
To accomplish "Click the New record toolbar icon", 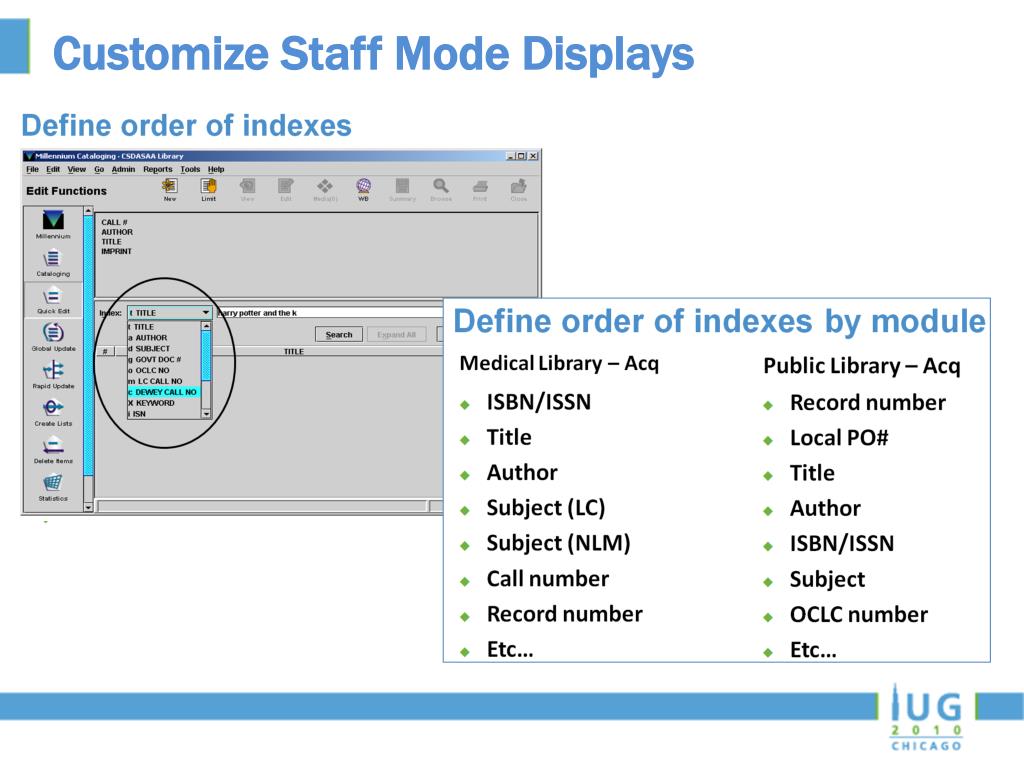I will point(170,189).
